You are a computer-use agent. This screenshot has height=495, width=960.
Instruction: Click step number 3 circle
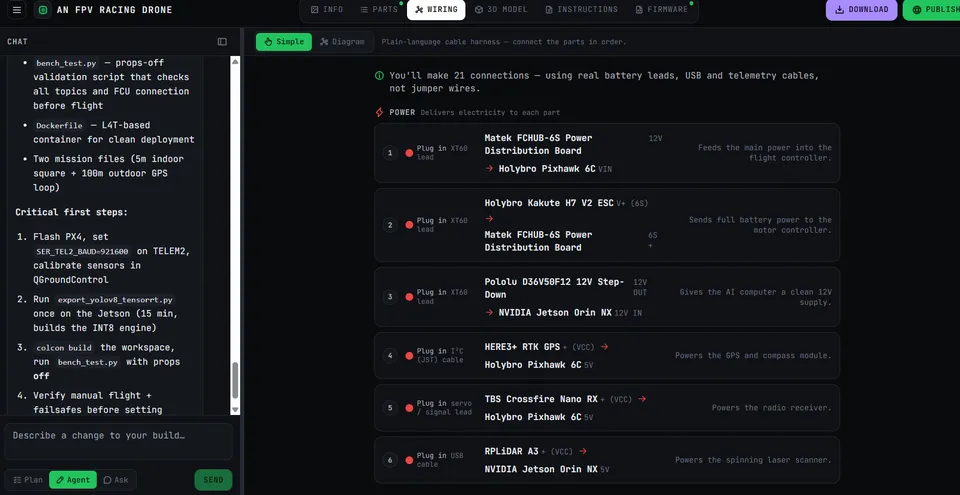(390, 297)
